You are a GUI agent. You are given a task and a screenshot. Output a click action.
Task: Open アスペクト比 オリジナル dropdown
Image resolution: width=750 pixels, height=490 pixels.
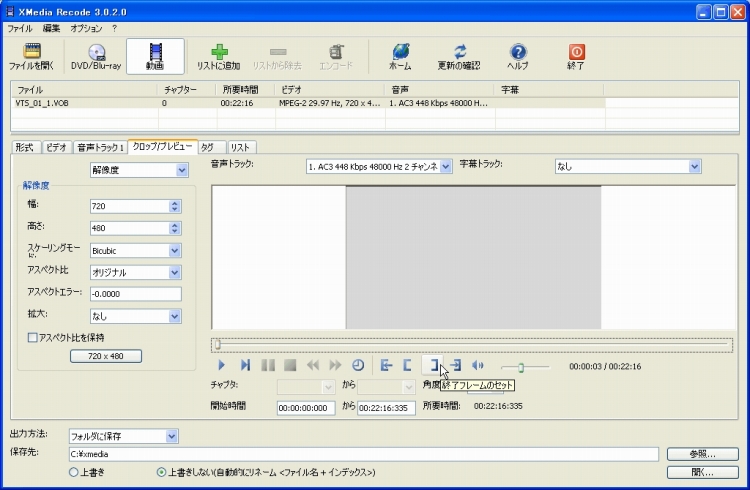pos(136,273)
